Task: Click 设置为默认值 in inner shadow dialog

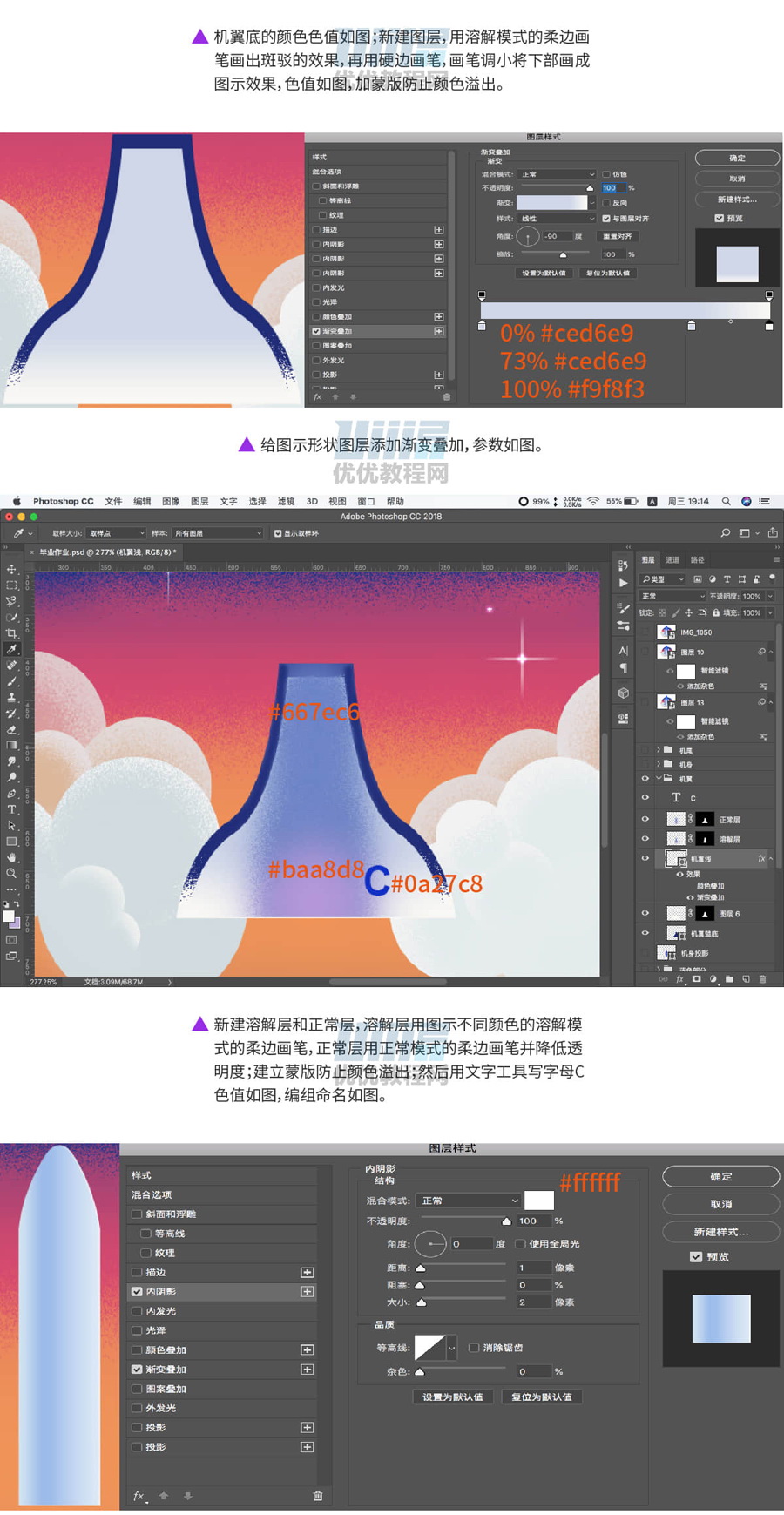Action: coord(453,1397)
